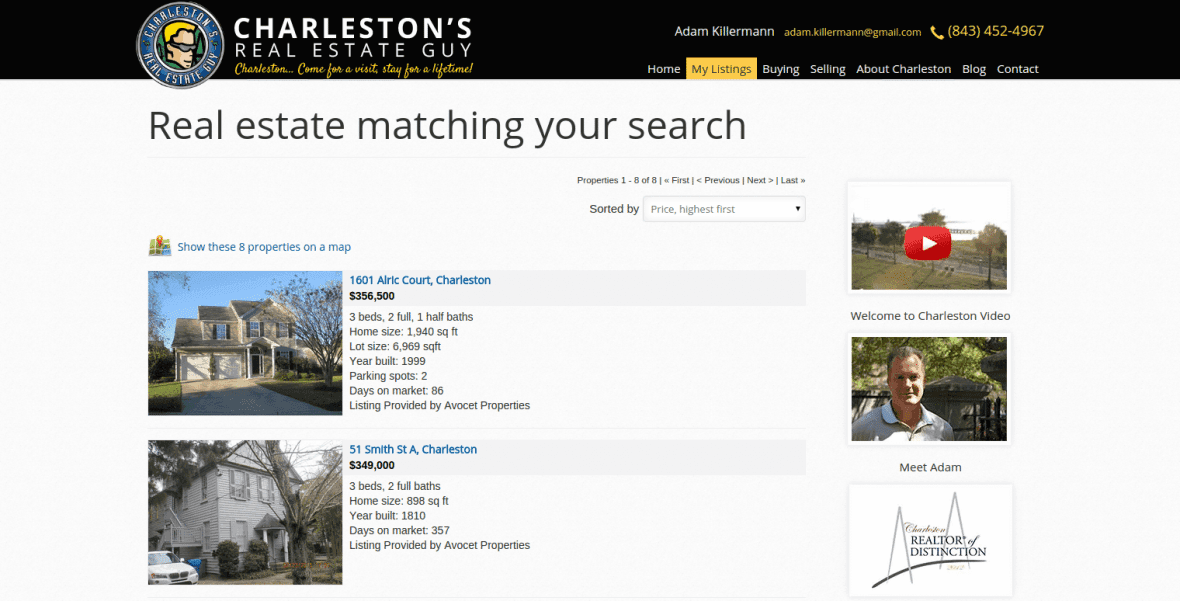Click the "Last »" pagination link
Image resolution: width=1180 pixels, height=601 pixels.
tap(792, 179)
